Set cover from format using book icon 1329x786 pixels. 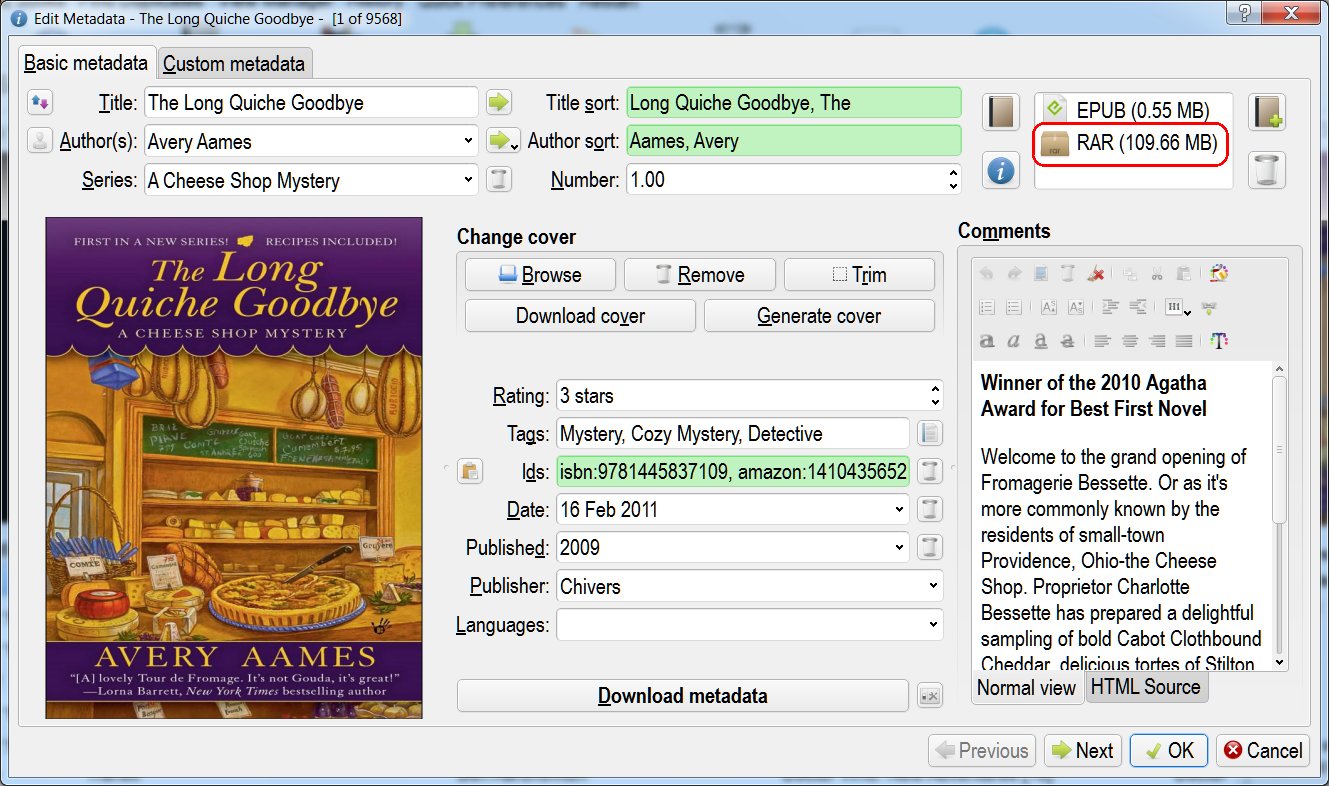coord(1001,112)
